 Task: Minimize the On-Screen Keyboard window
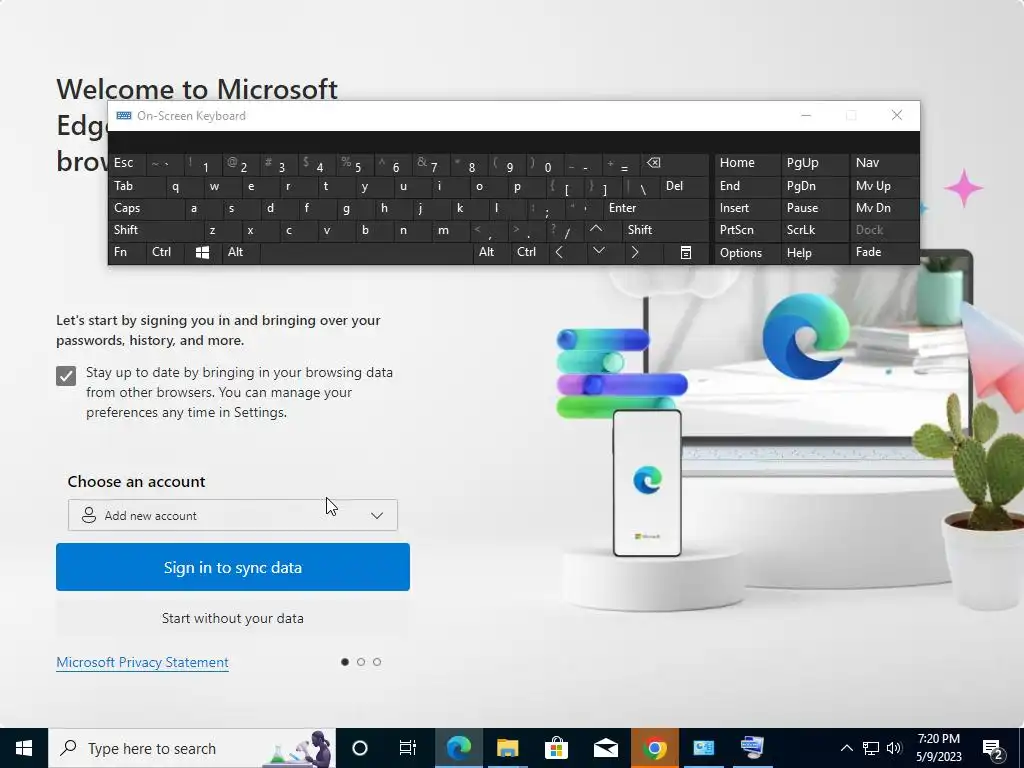tap(806, 116)
